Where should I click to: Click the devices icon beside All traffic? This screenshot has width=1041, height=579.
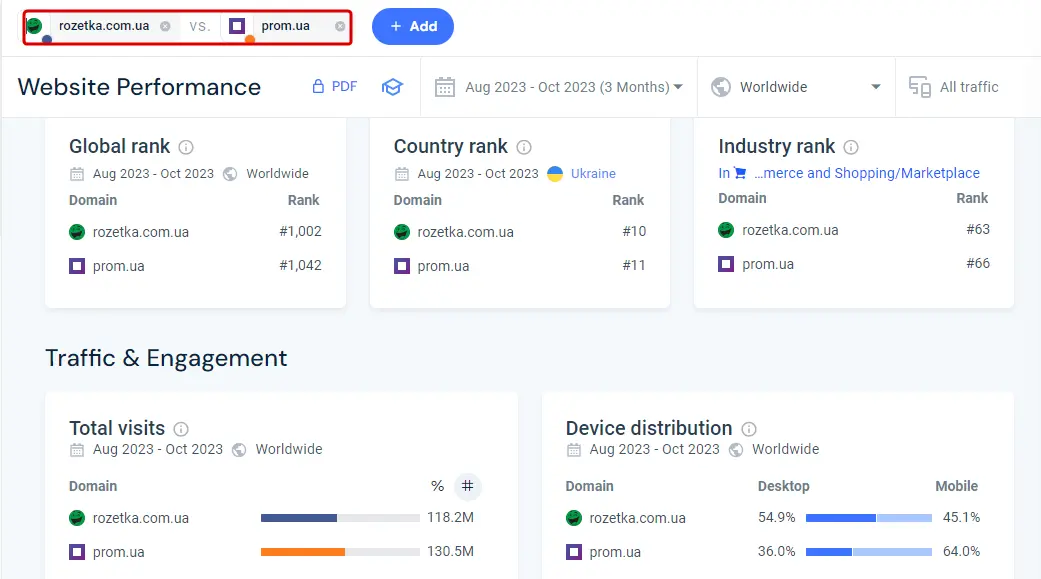click(x=920, y=87)
